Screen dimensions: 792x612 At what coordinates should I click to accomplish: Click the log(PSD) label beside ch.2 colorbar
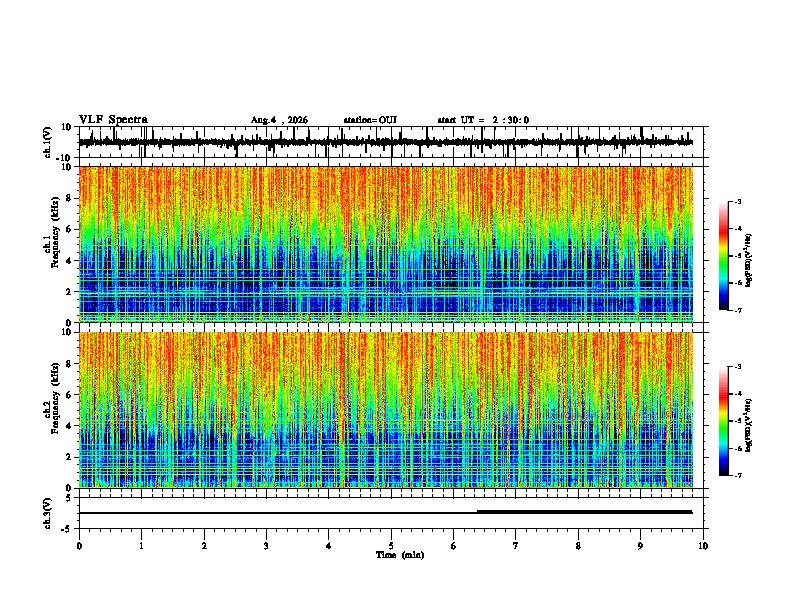pyautogui.click(x=748, y=426)
